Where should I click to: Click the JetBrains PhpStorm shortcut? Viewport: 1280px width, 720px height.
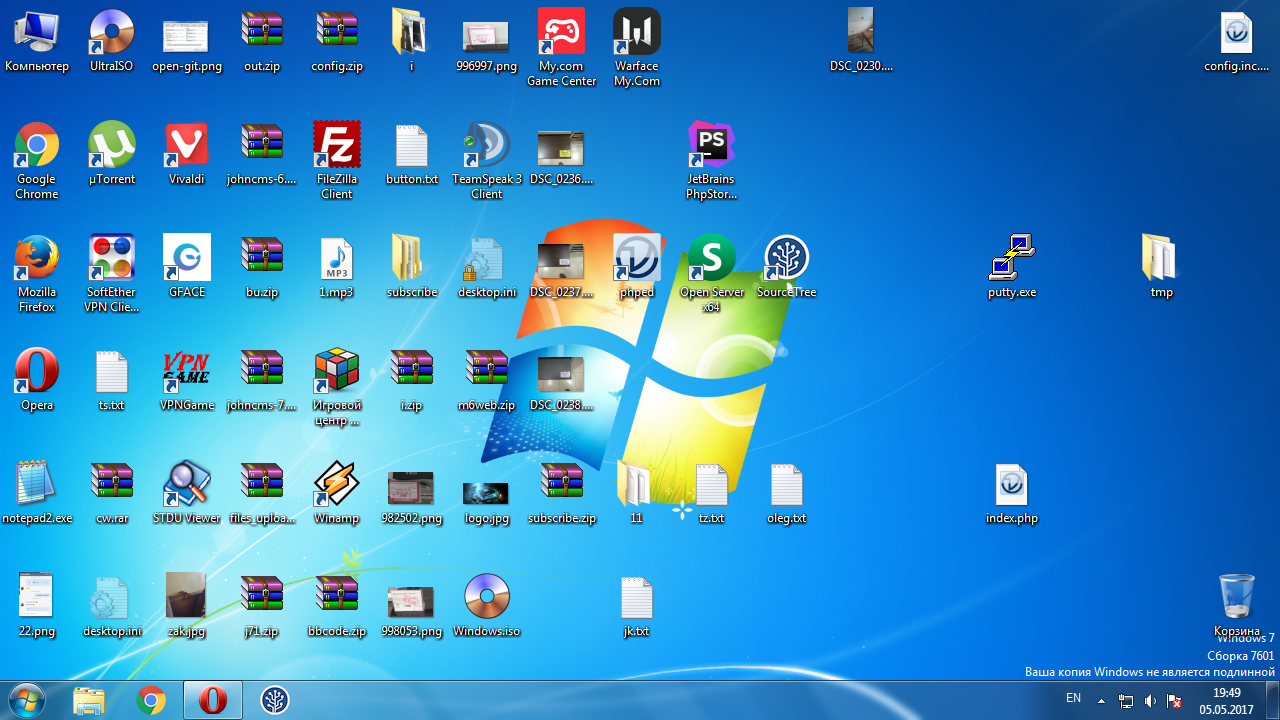point(711,146)
